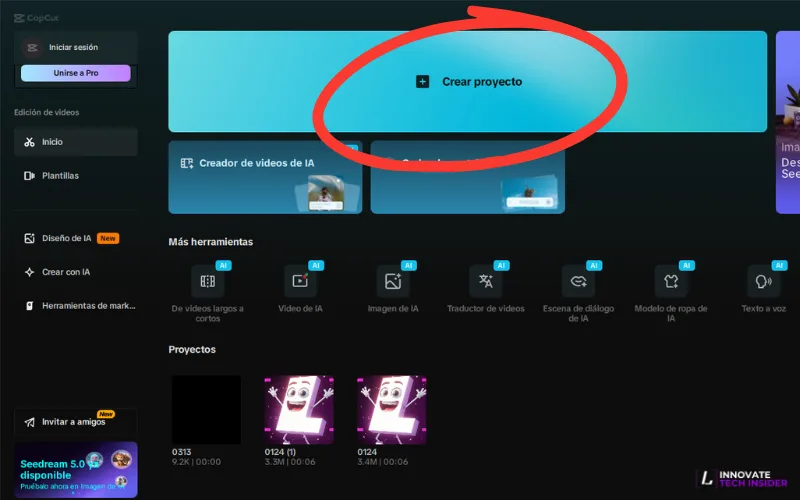Open the Creador de videos de IA card

pos(265,177)
